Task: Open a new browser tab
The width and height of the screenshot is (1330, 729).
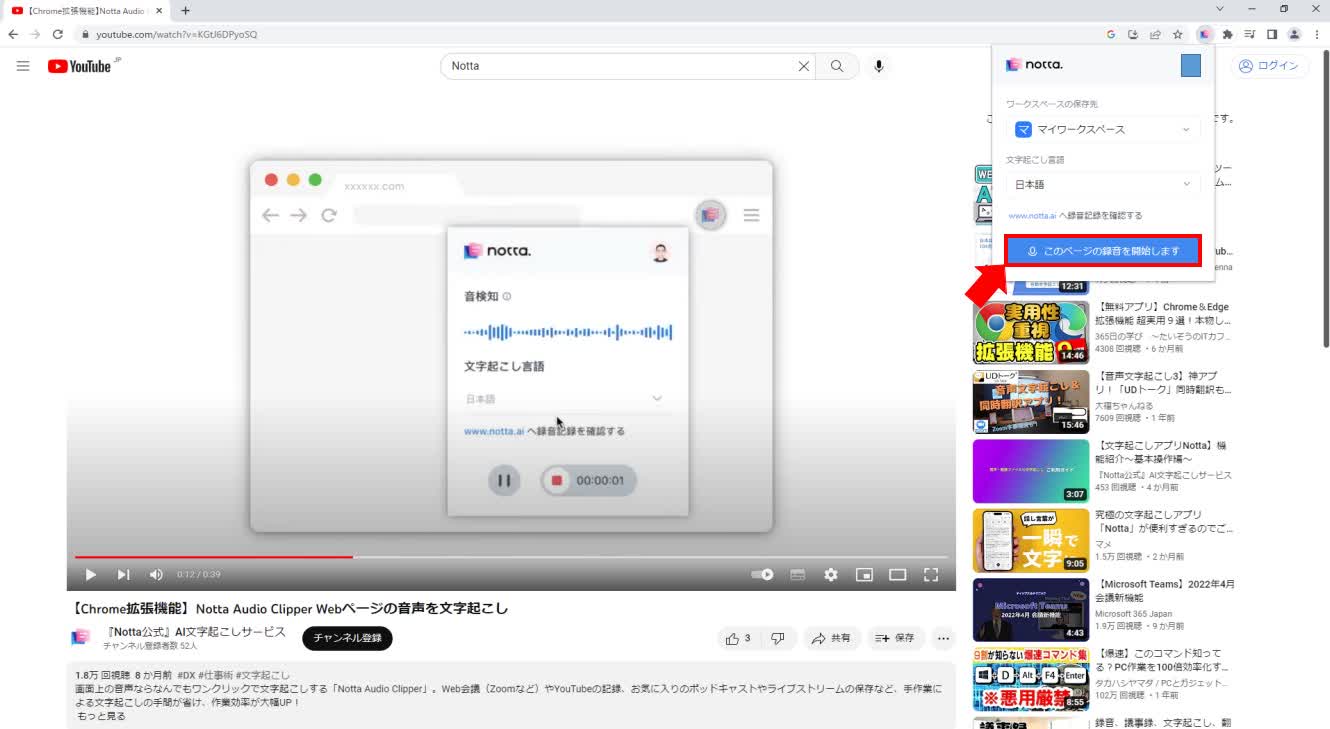Action: pos(185,10)
